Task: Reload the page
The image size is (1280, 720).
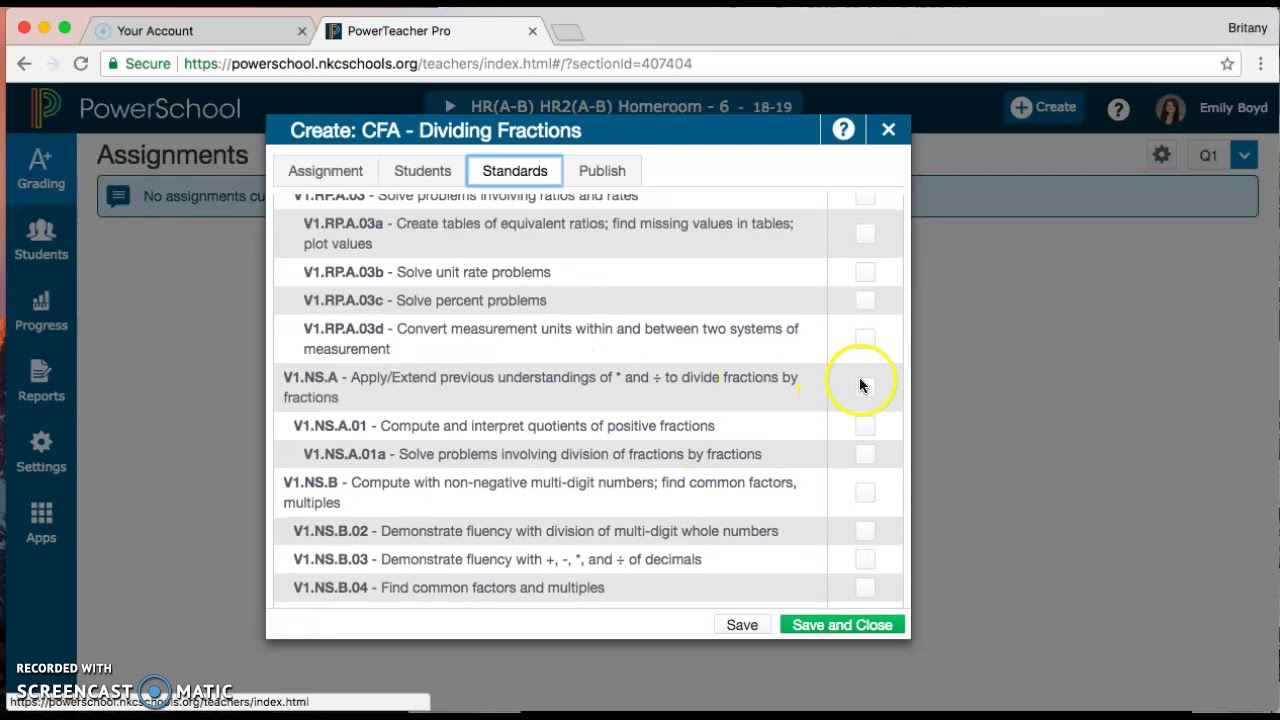Action: coord(81,63)
